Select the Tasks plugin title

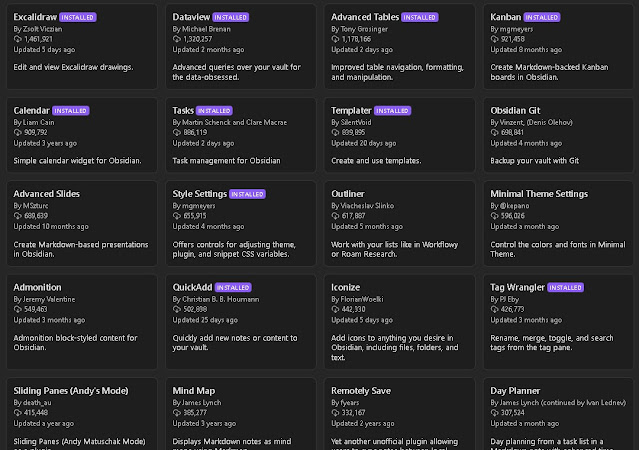183,110
